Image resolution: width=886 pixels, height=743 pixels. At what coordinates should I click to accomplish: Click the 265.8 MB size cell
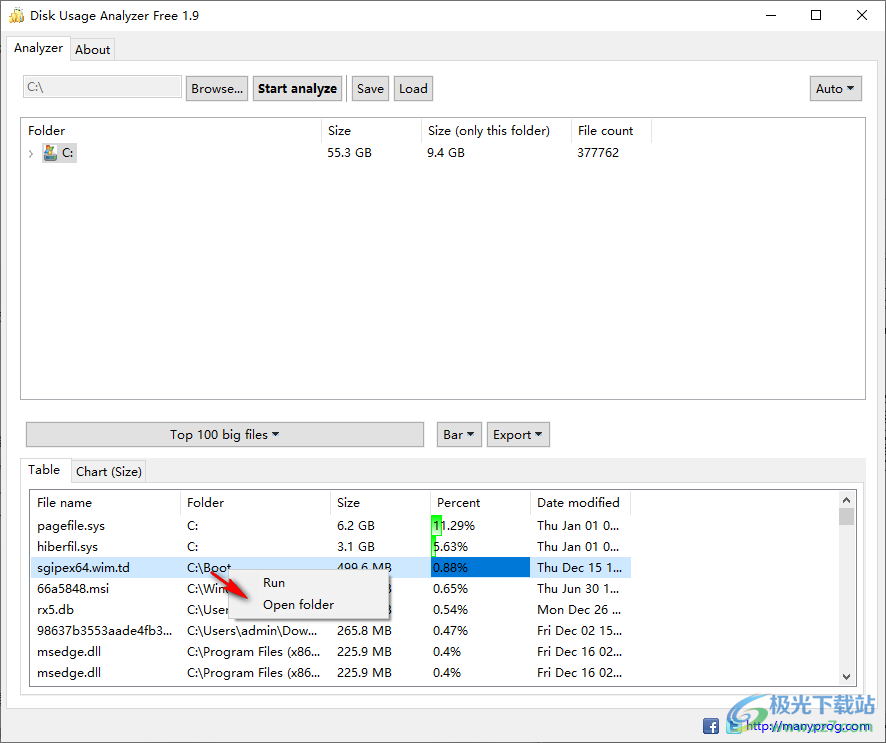click(364, 631)
